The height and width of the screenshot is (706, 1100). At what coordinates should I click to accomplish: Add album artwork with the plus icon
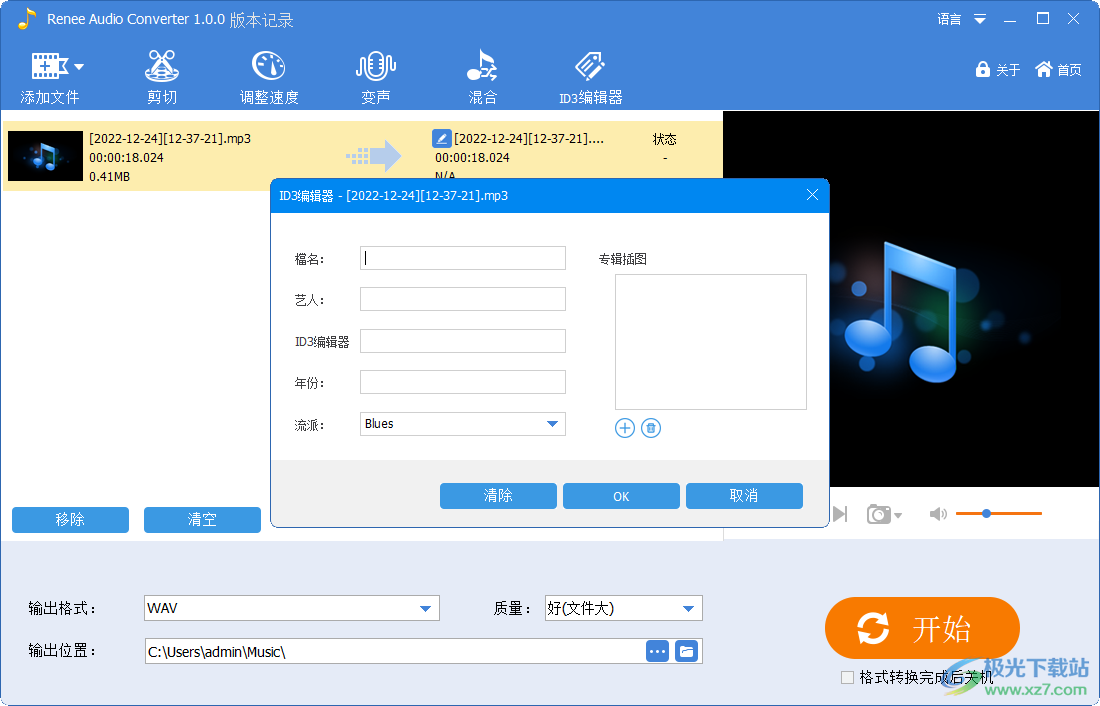point(624,427)
